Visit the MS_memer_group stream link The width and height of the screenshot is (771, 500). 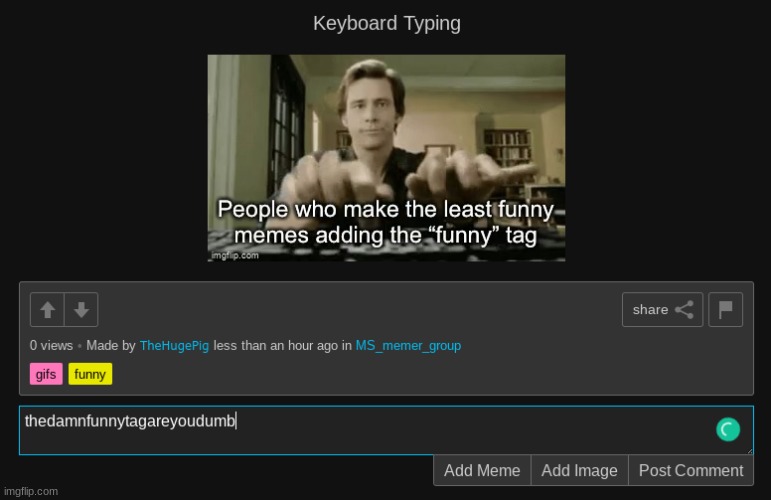tap(408, 346)
